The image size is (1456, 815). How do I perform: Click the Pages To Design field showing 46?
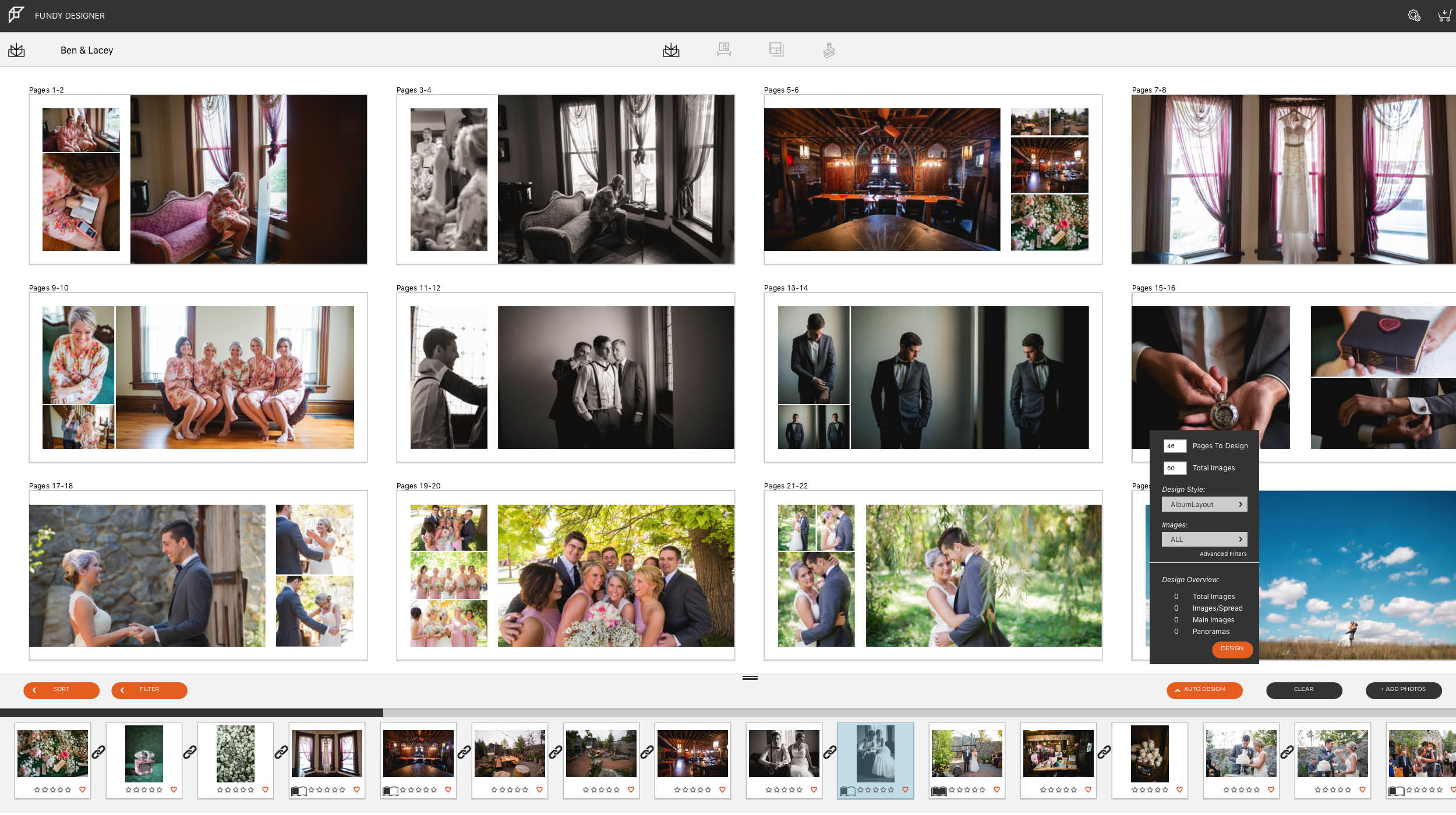(1175, 447)
